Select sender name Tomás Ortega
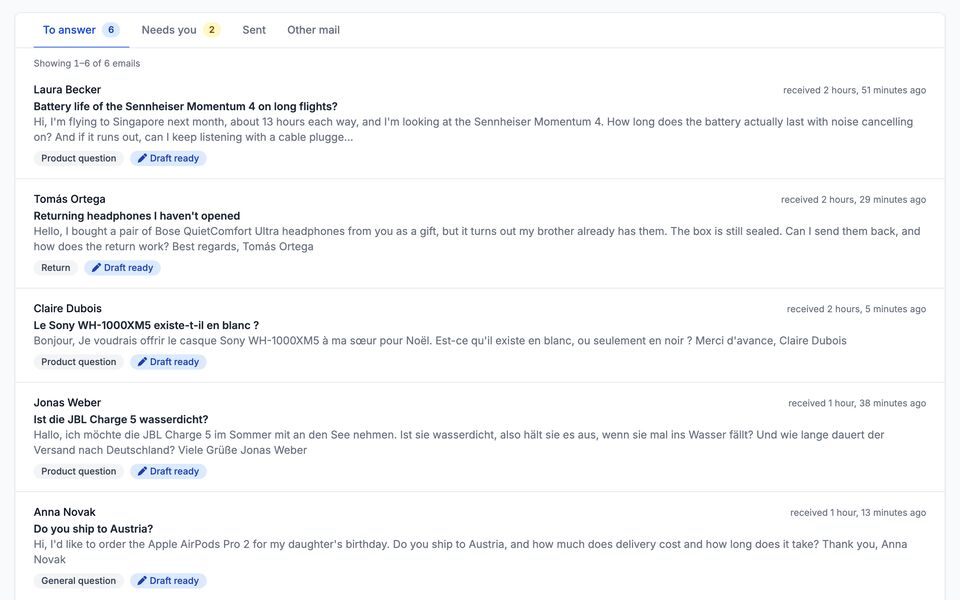The height and width of the screenshot is (600, 960). coord(69,200)
